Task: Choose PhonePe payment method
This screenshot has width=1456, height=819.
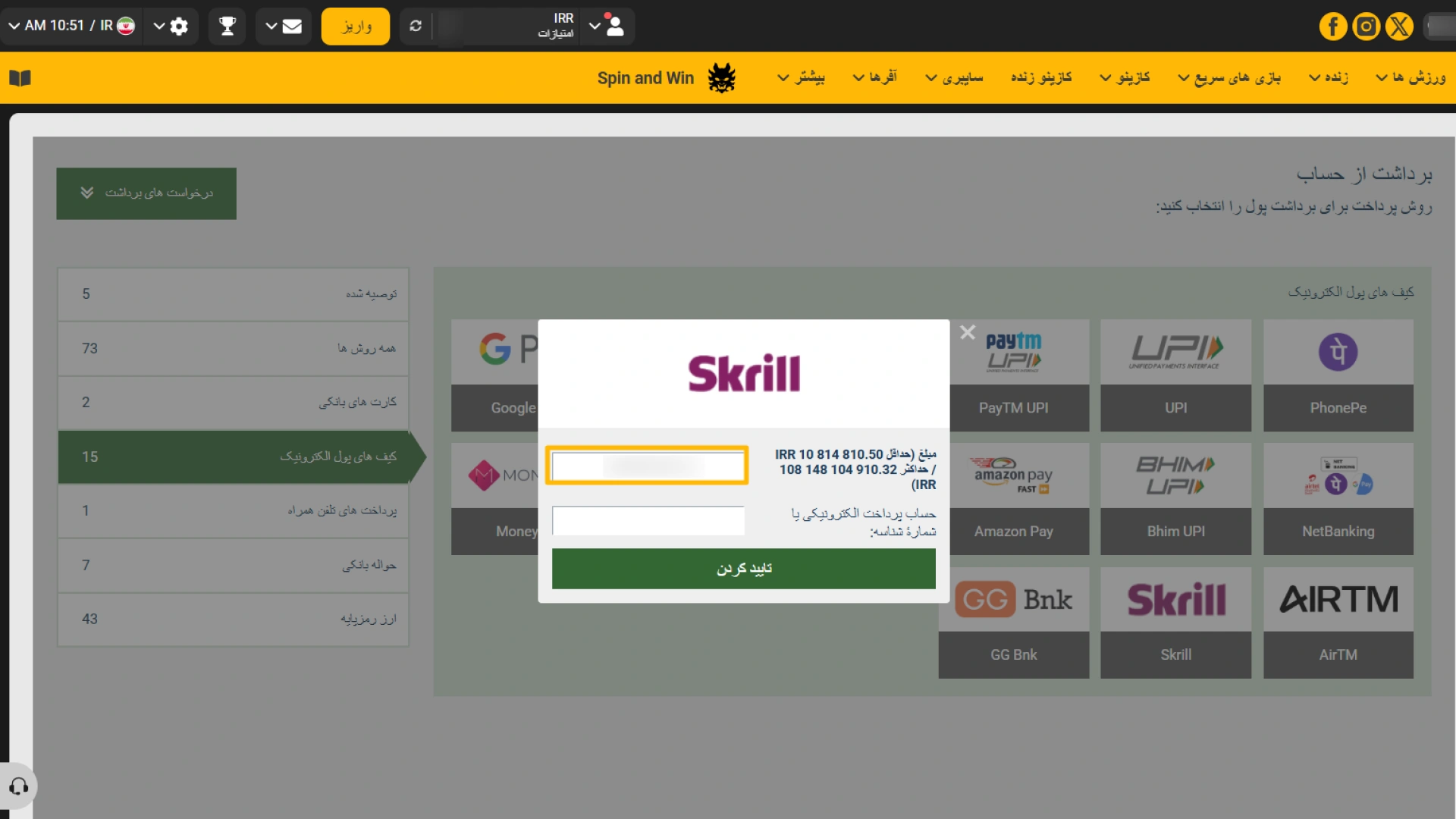Action: (x=1338, y=375)
